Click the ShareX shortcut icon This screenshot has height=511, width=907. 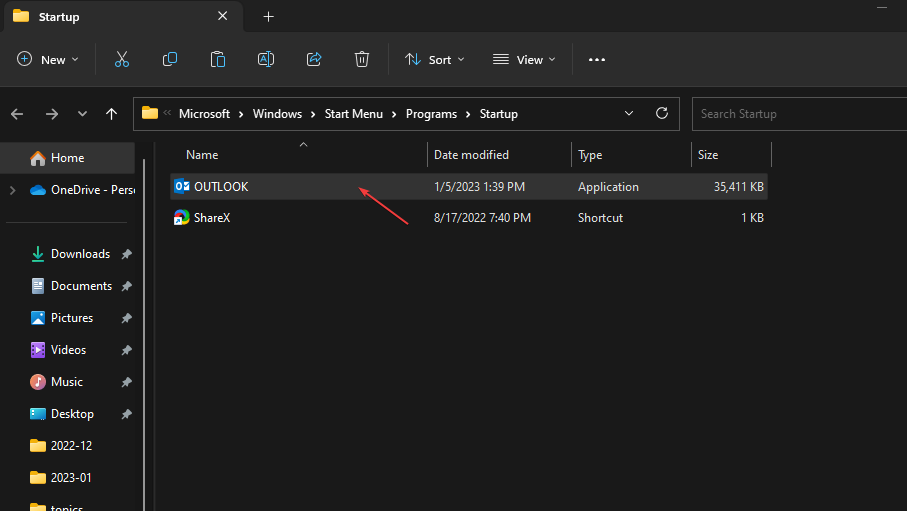[182, 218]
